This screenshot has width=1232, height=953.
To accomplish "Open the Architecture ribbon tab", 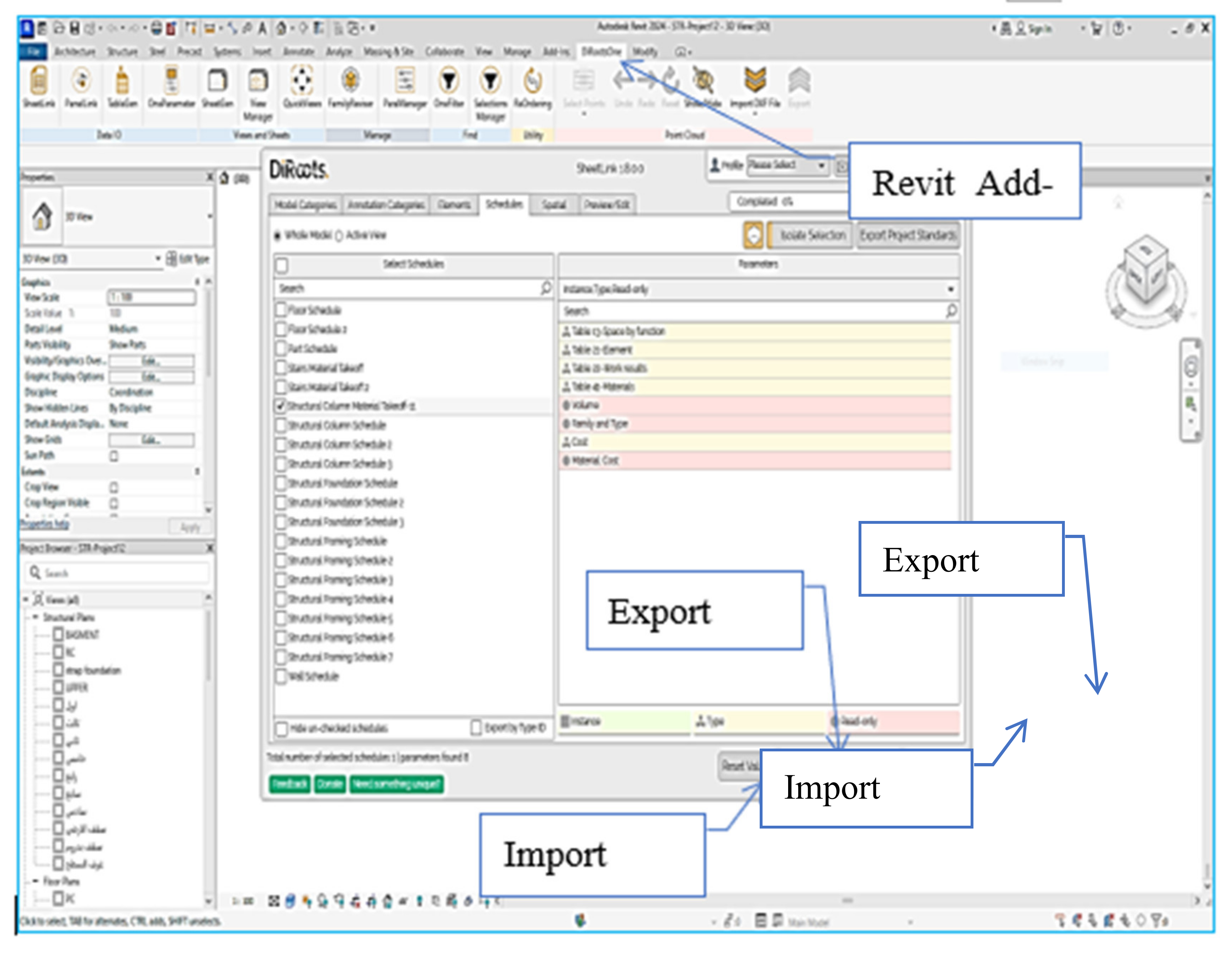I will point(74,52).
